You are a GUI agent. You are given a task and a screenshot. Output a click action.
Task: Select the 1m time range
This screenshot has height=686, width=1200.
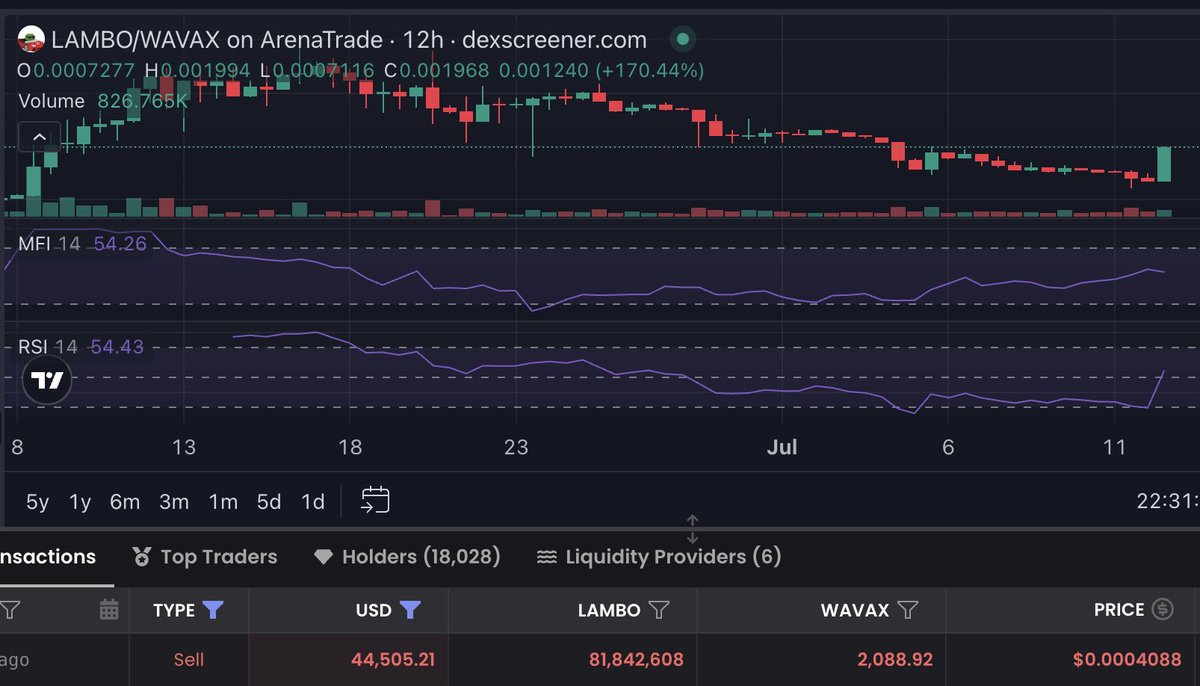point(223,502)
